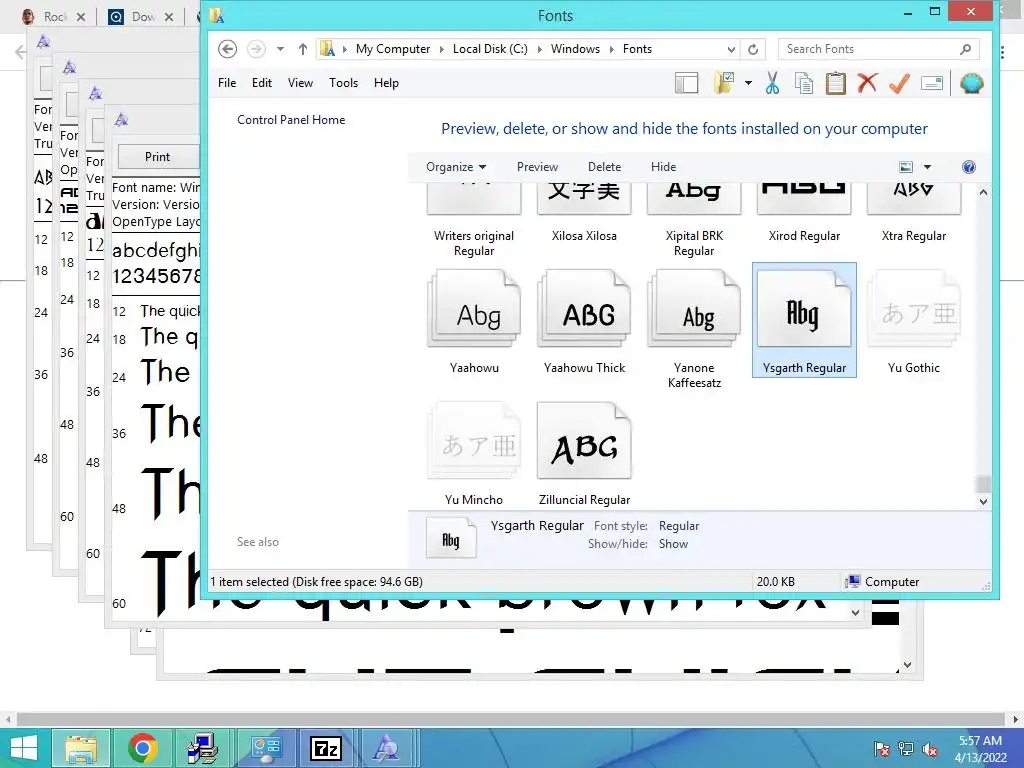This screenshot has width=1024, height=768.
Task: Click the blue shell icon in toolbar
Action: [972, 84]
